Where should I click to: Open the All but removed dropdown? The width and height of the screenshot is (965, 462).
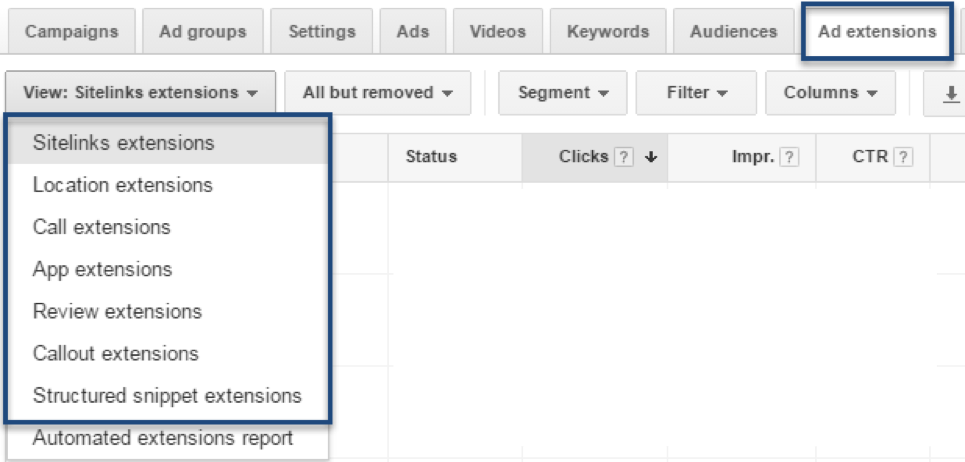click(377, 93)
